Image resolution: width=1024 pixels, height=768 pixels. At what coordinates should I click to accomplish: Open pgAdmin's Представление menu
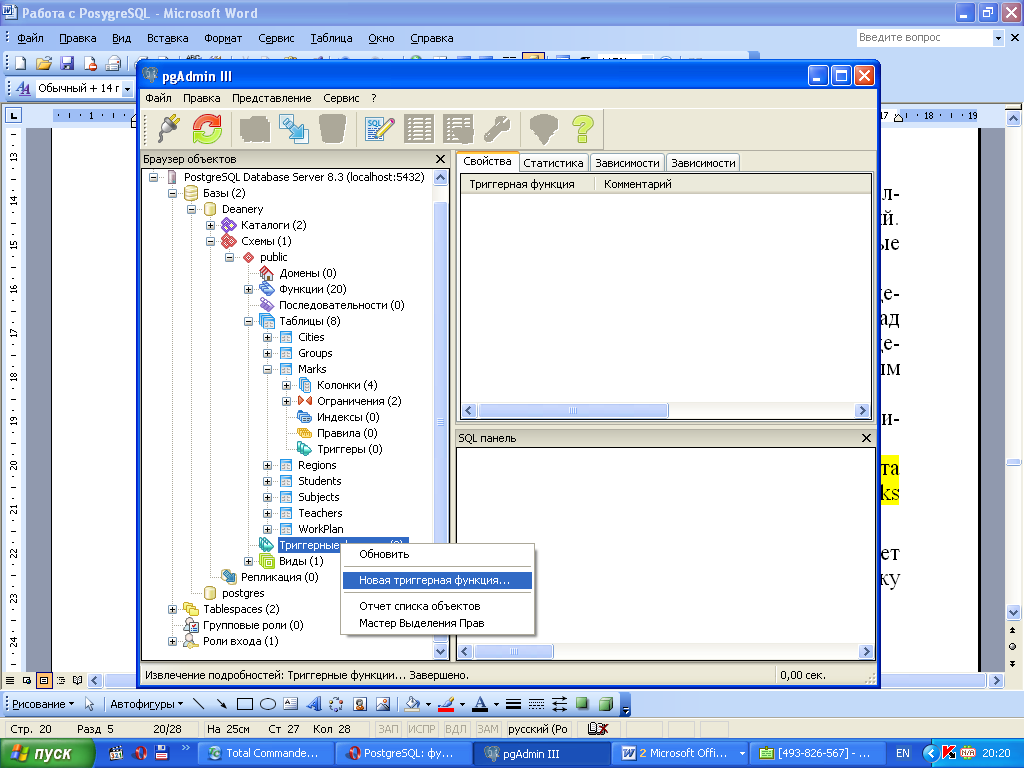(x=272, y=98)
